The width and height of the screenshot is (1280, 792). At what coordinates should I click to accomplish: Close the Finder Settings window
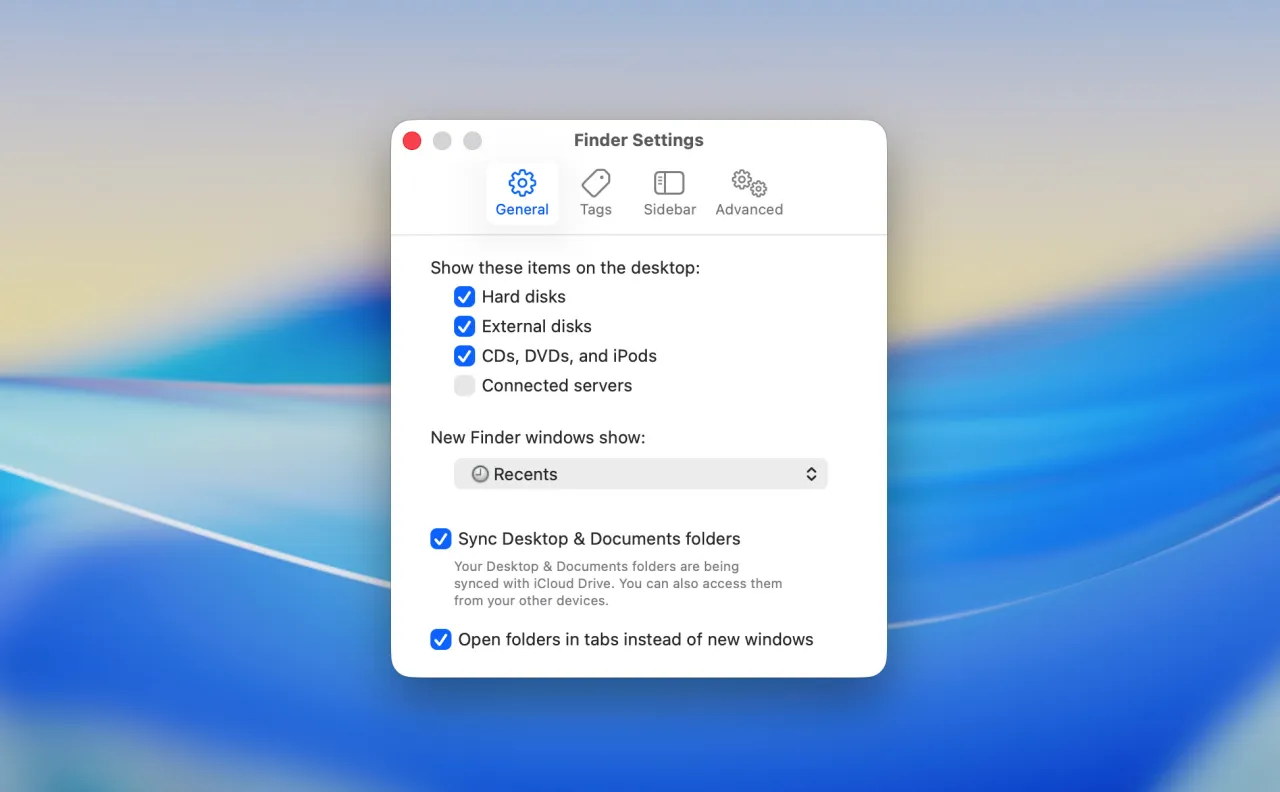(412, 141)
